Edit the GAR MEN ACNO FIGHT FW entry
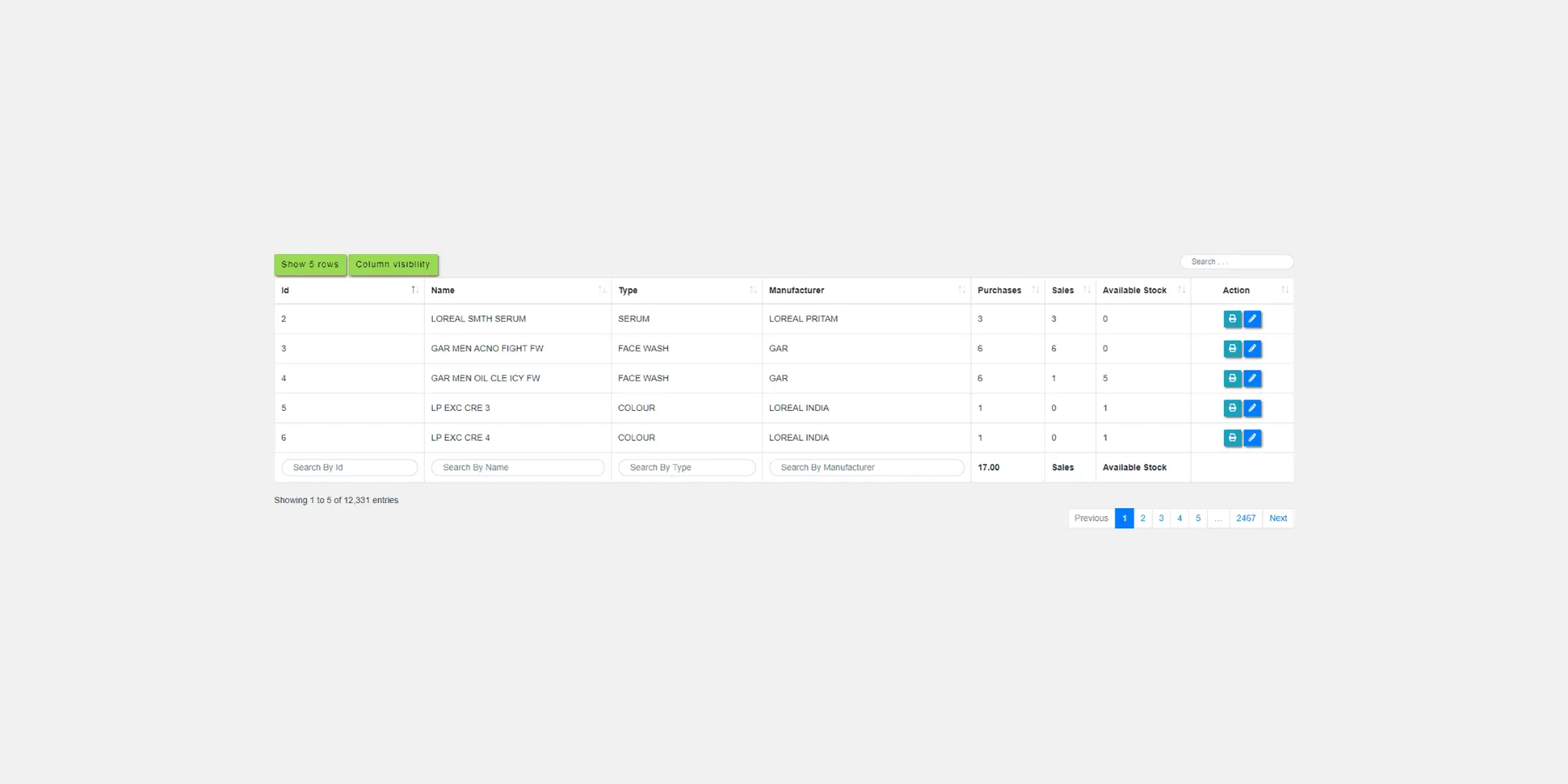This screenshot has height=784, width=1568. pos(1254,349)
